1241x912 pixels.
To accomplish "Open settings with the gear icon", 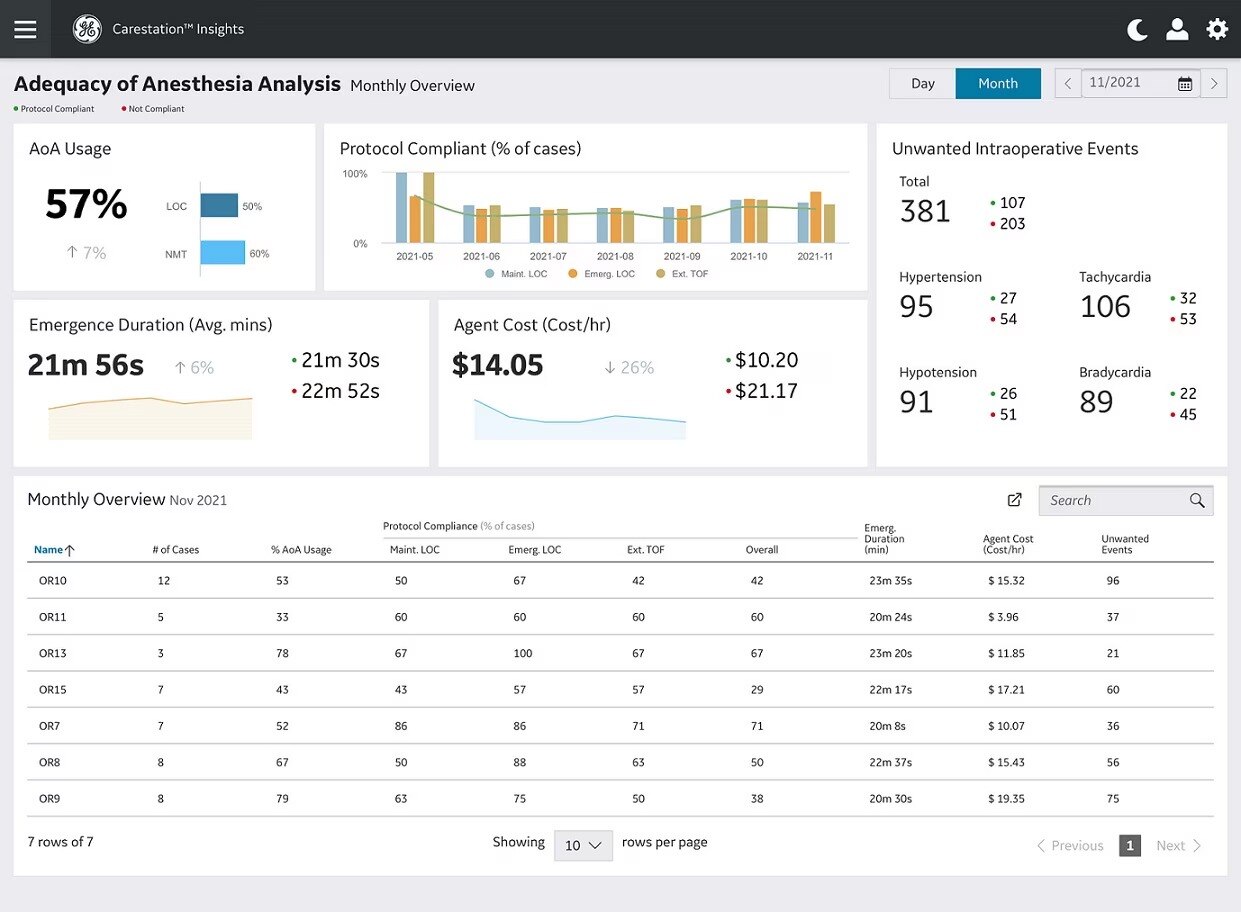I will 1217,29.
